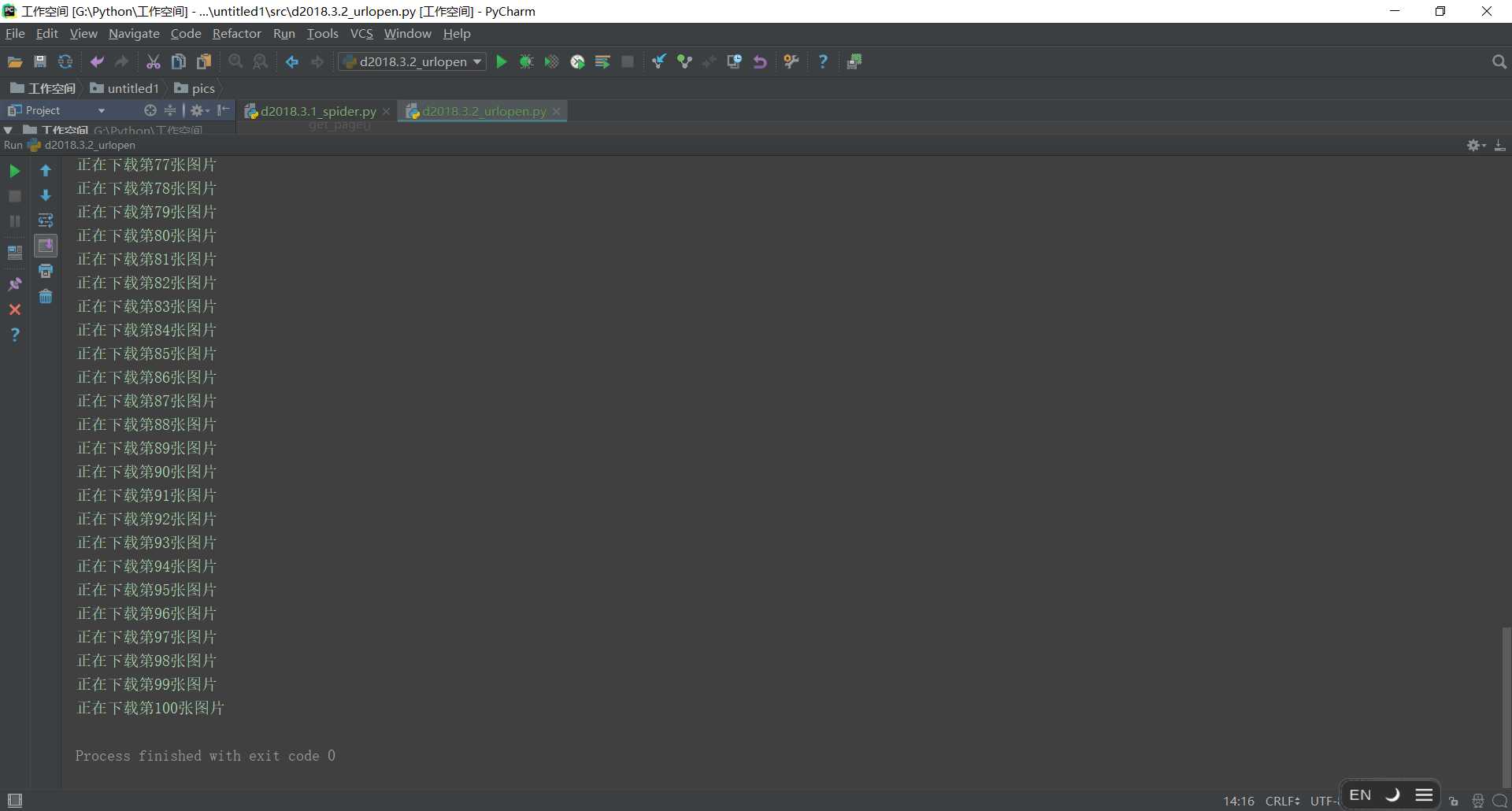Toggle the moon icon in the input method bar
Screen dimensions: 1512x811
click(x=1392, y=794)
